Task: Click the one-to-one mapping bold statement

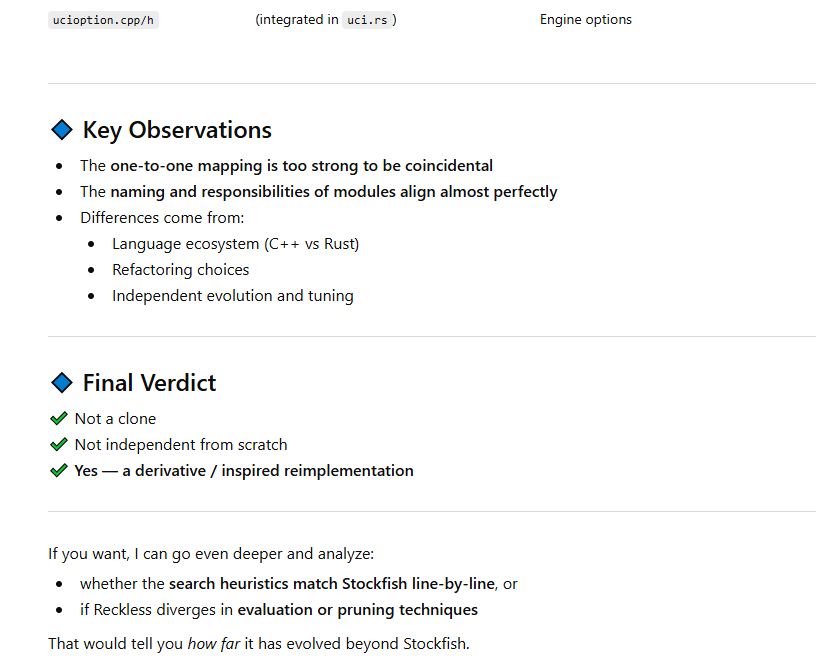Action: pyautogui.click(x=302, y=166)
